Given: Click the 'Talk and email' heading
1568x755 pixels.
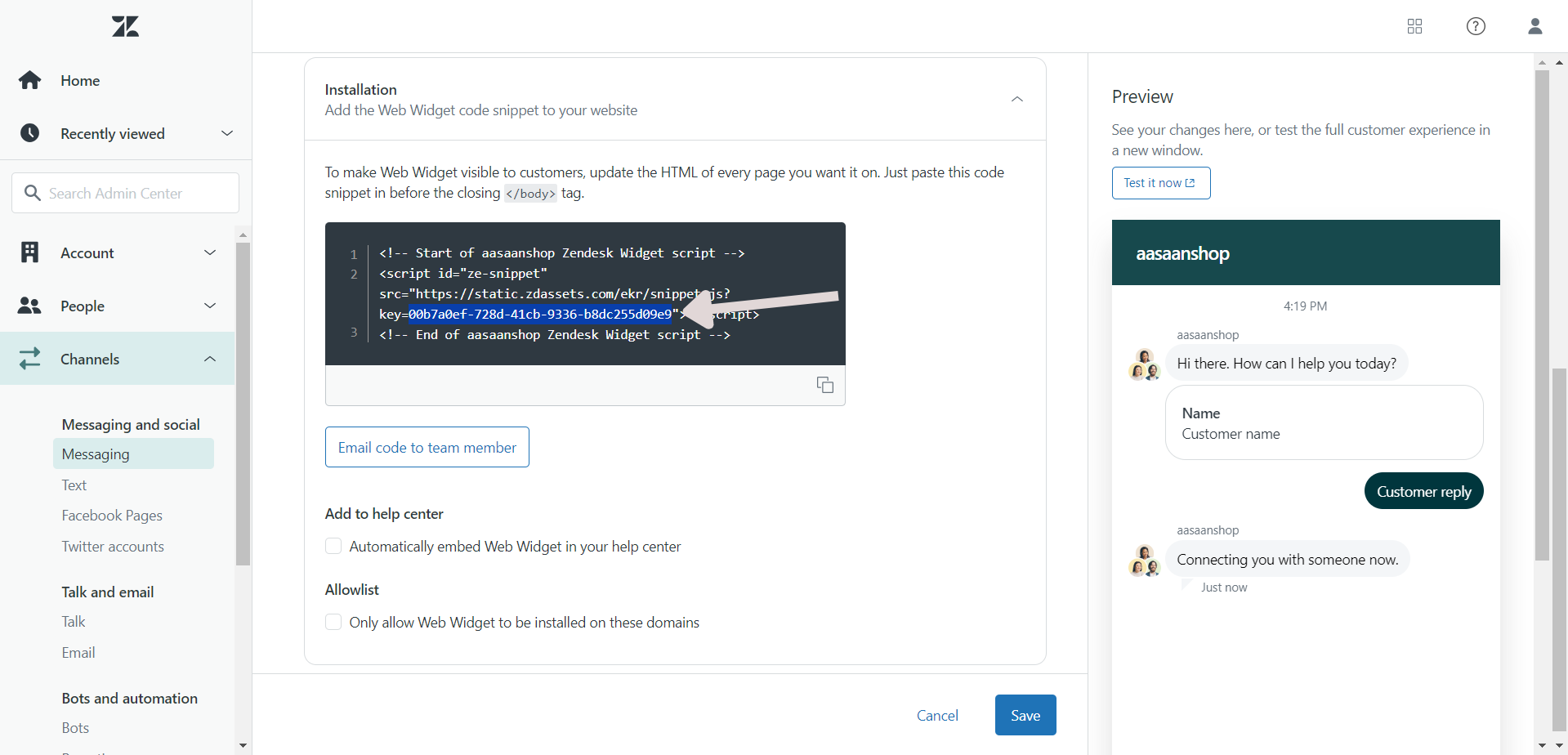Looking at the screenshot, I should point(108,592).
